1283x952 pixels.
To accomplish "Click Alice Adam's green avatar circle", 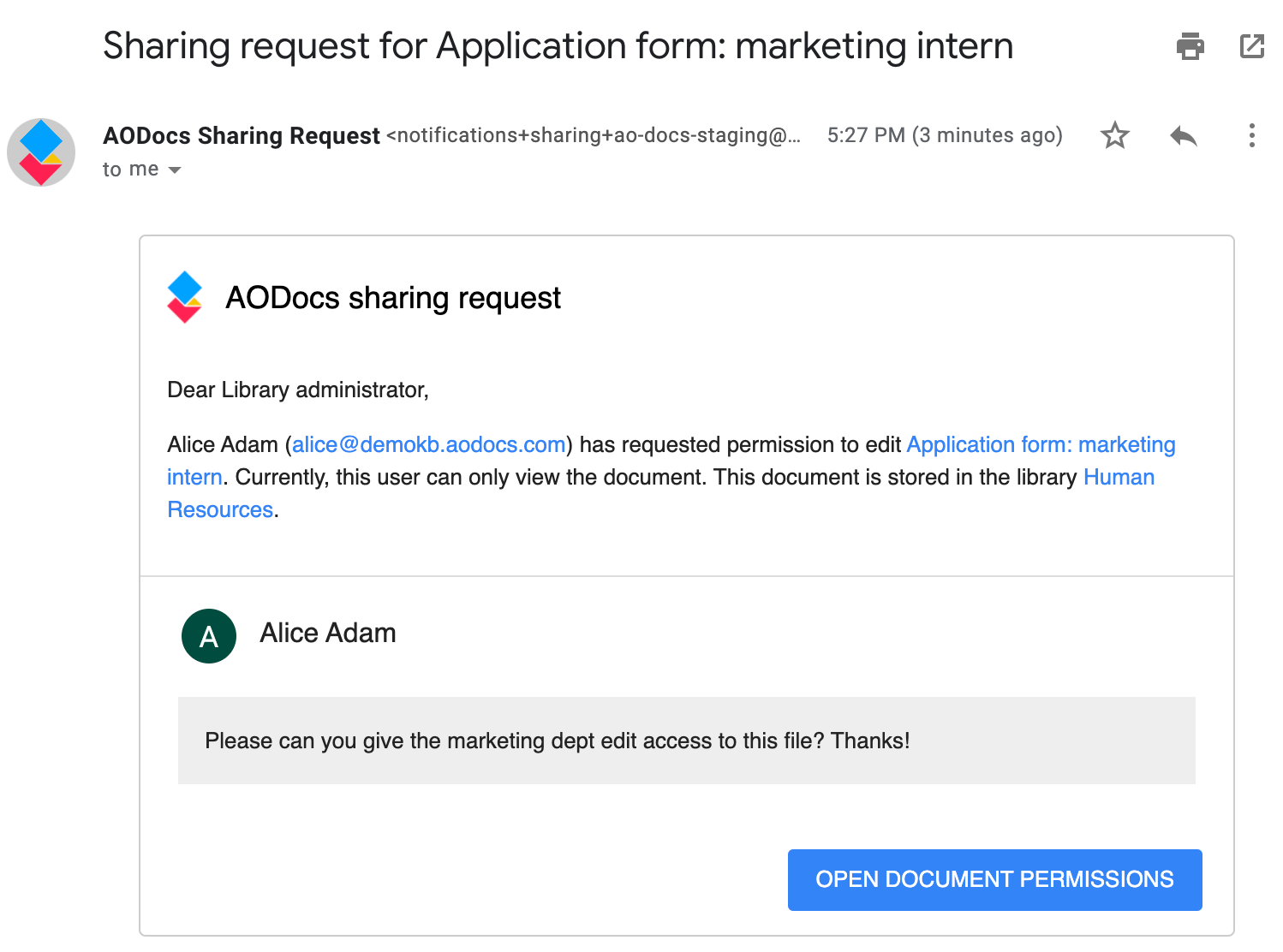I will pyautogui.click(x=209, y=636).
